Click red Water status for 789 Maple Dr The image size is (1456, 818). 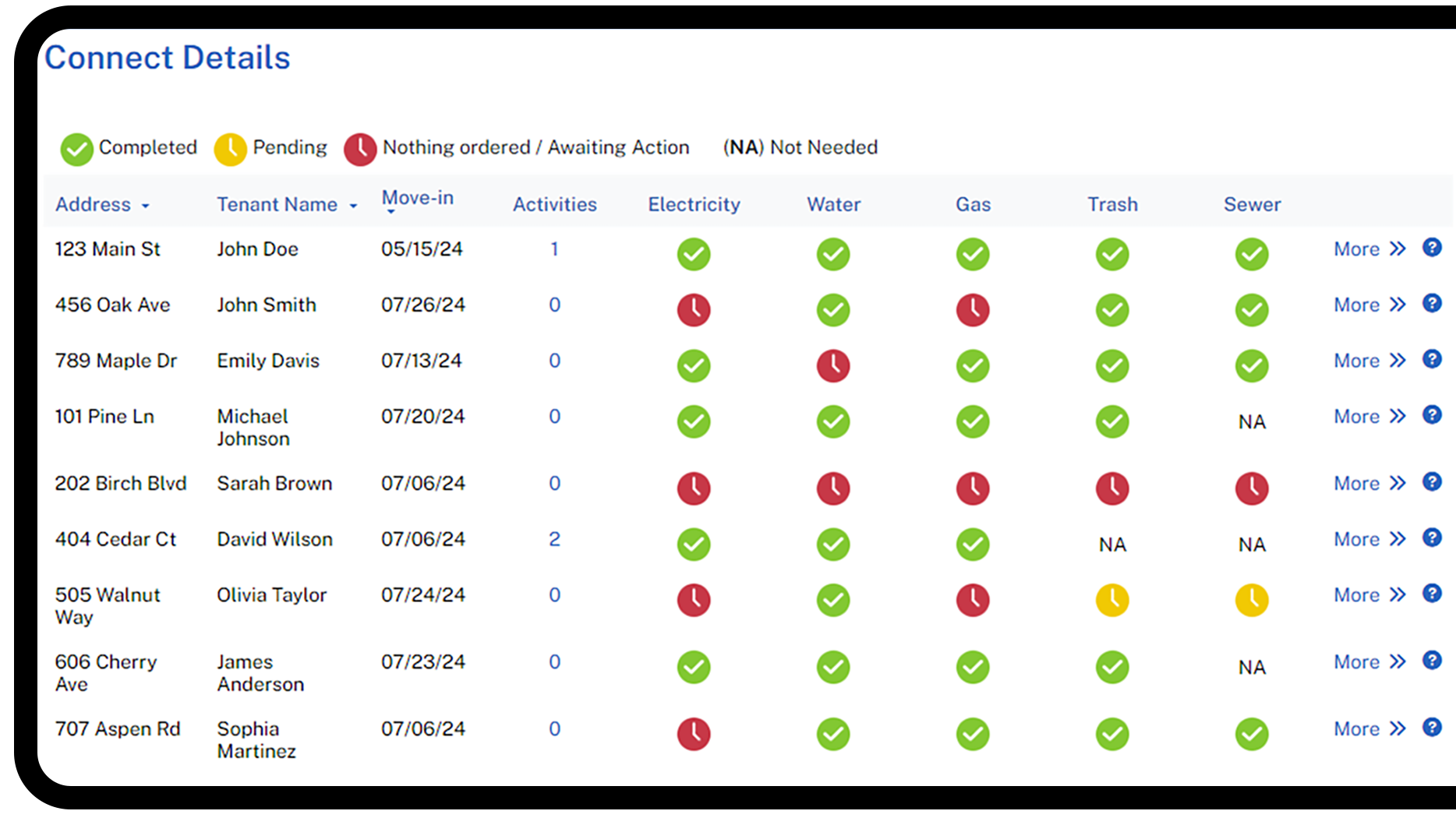click(833, 365)
